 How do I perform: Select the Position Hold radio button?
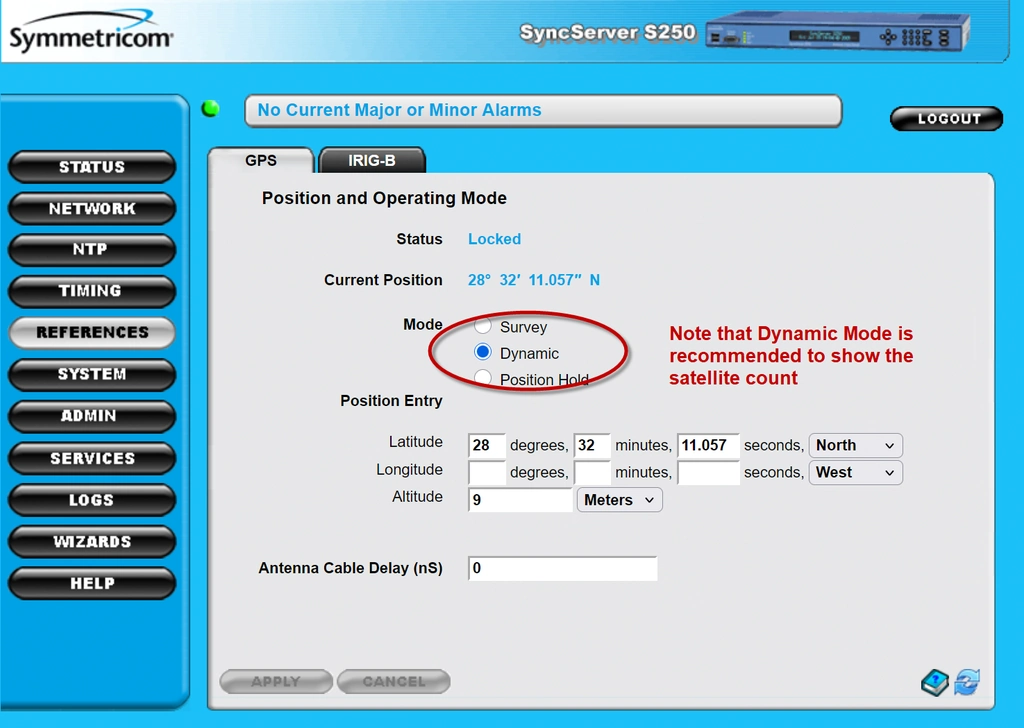(x=483, y=377)
